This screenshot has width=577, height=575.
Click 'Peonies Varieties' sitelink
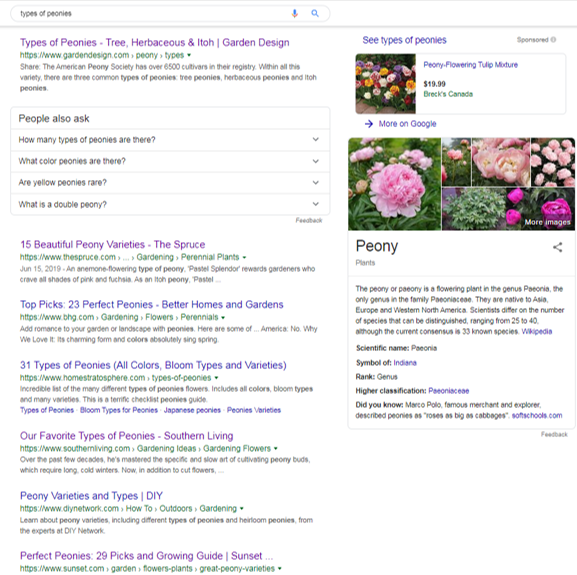click(254, 410)
